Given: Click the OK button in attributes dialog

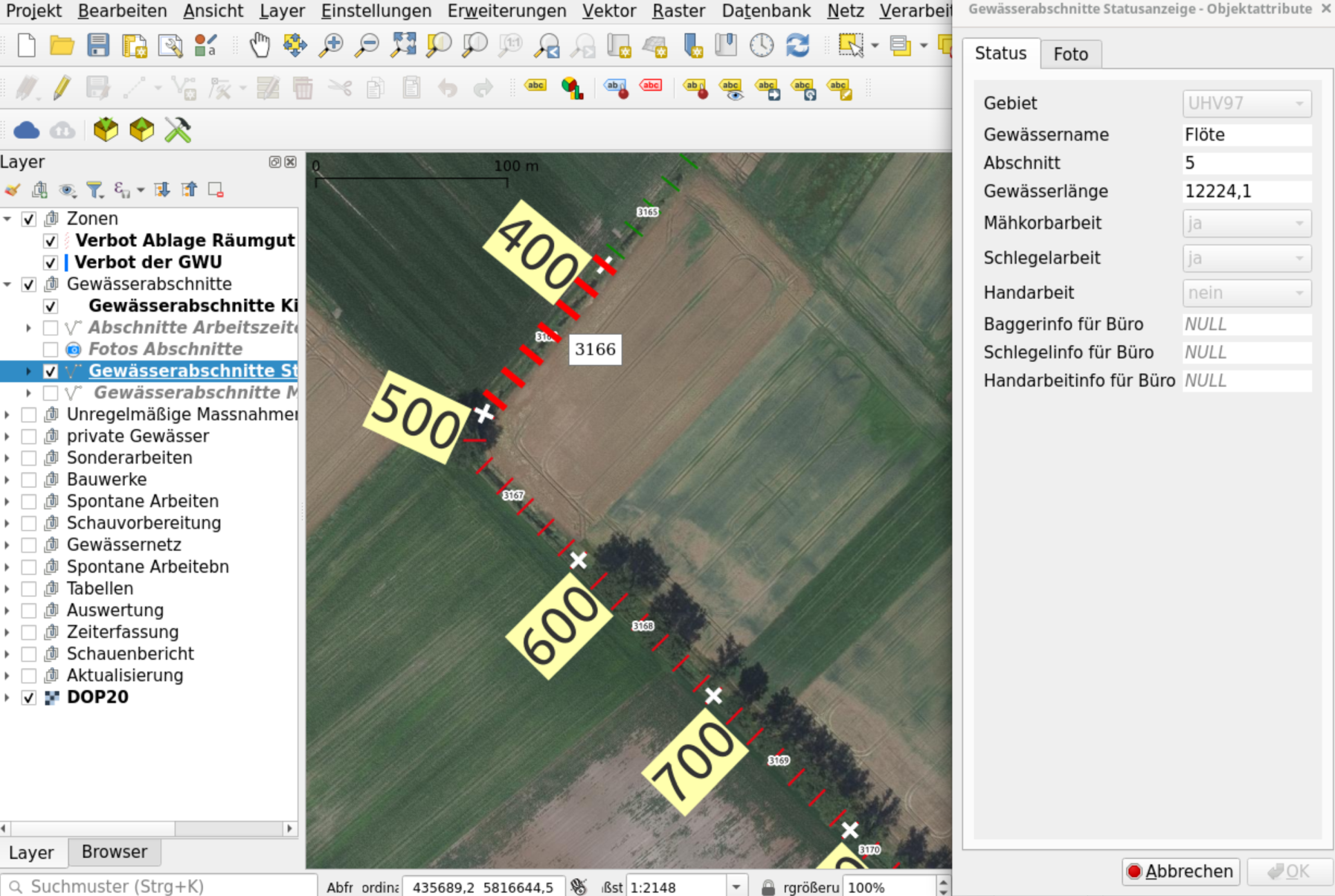Looking at the screenshot, I should (1289, 871).
